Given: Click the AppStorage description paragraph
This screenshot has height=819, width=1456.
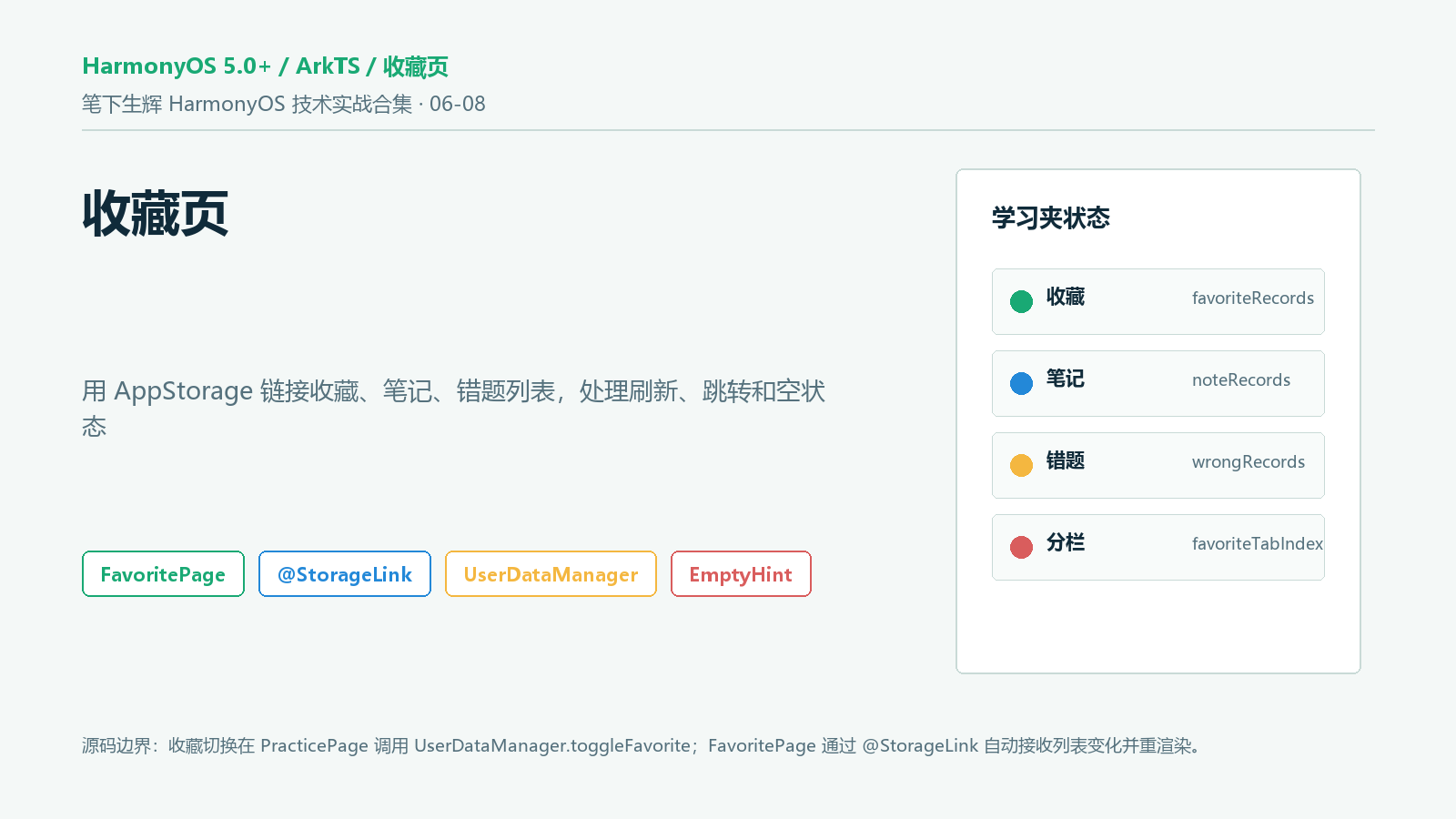Looking at the screenshot, I should [x=453, y=409].
